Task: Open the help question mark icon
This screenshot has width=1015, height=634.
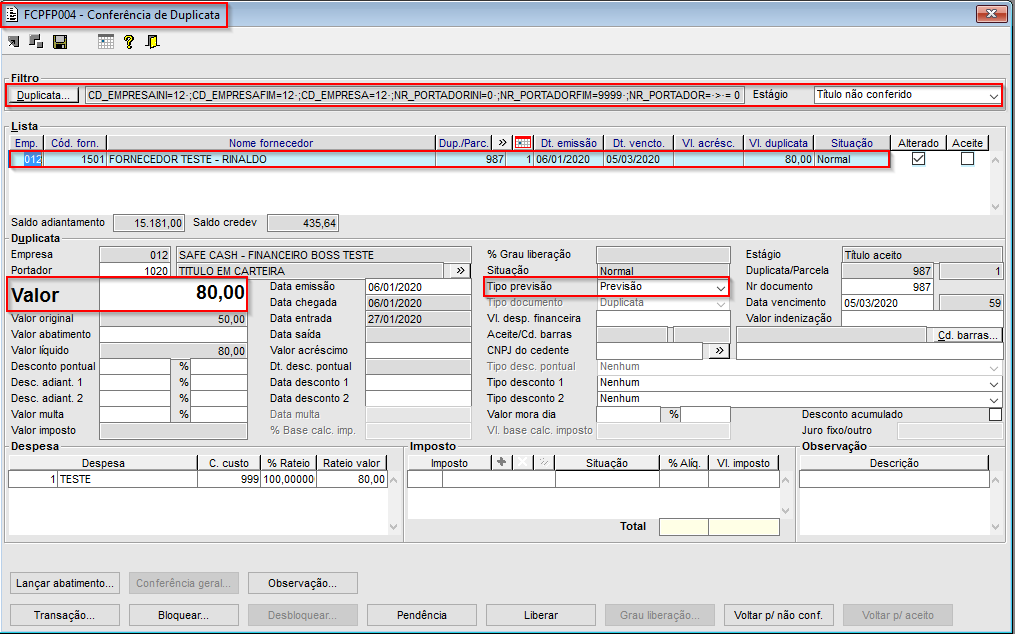Action: point(129,42)
